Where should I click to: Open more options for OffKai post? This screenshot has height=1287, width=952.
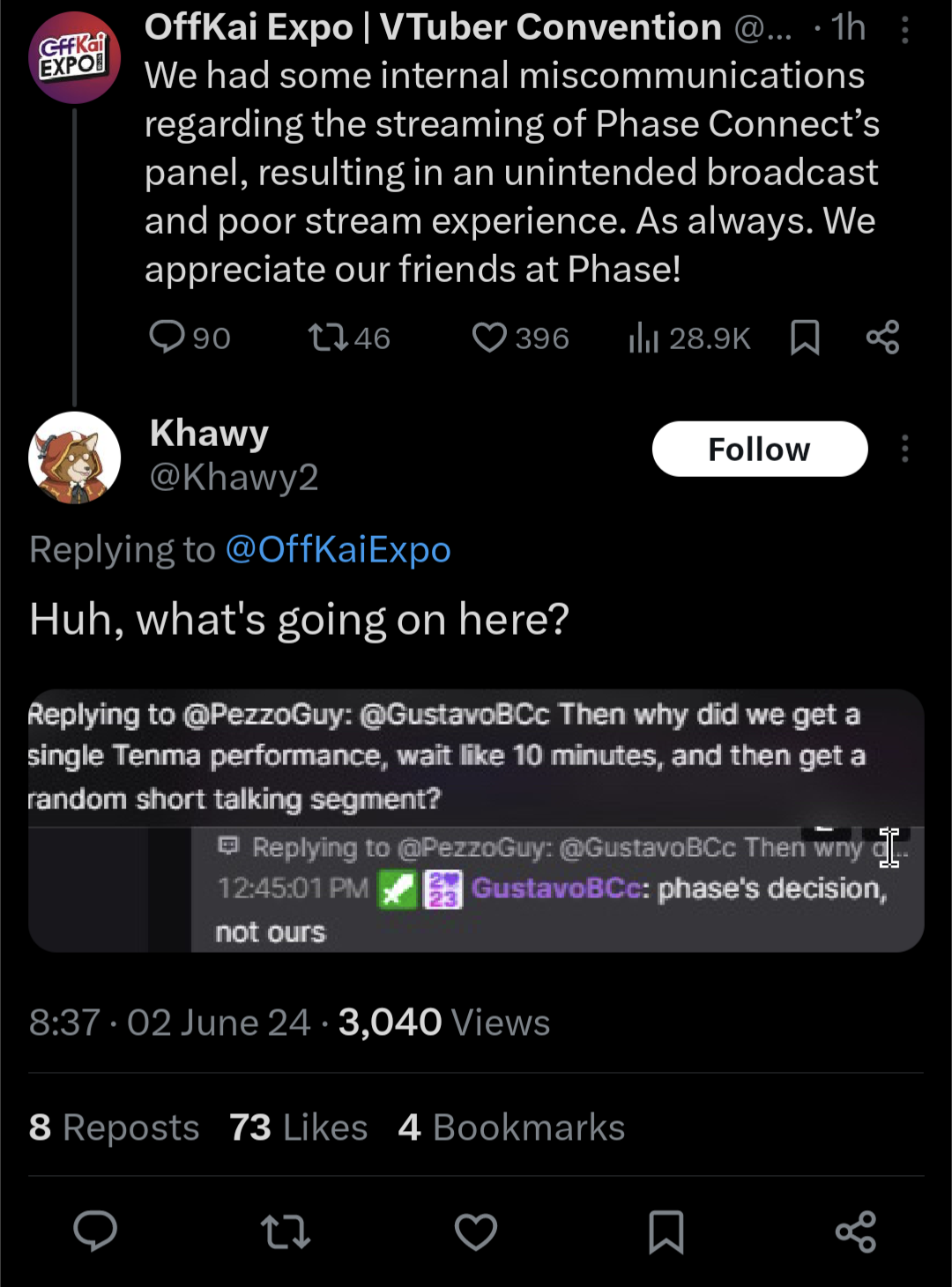point(904,31)
